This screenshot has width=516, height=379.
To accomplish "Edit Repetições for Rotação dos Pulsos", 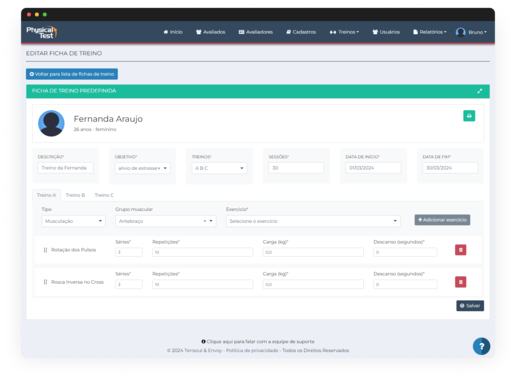I will click(x=202, y=252).
